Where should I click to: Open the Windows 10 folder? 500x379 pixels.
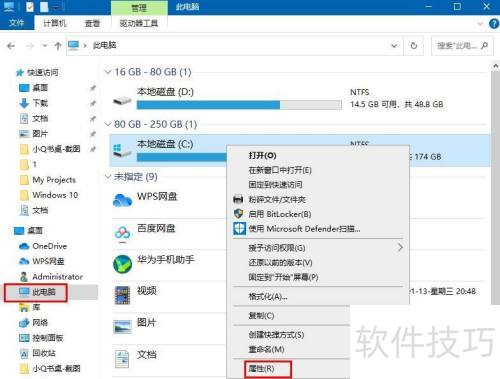pyautogui.click(x=55, y=195)
